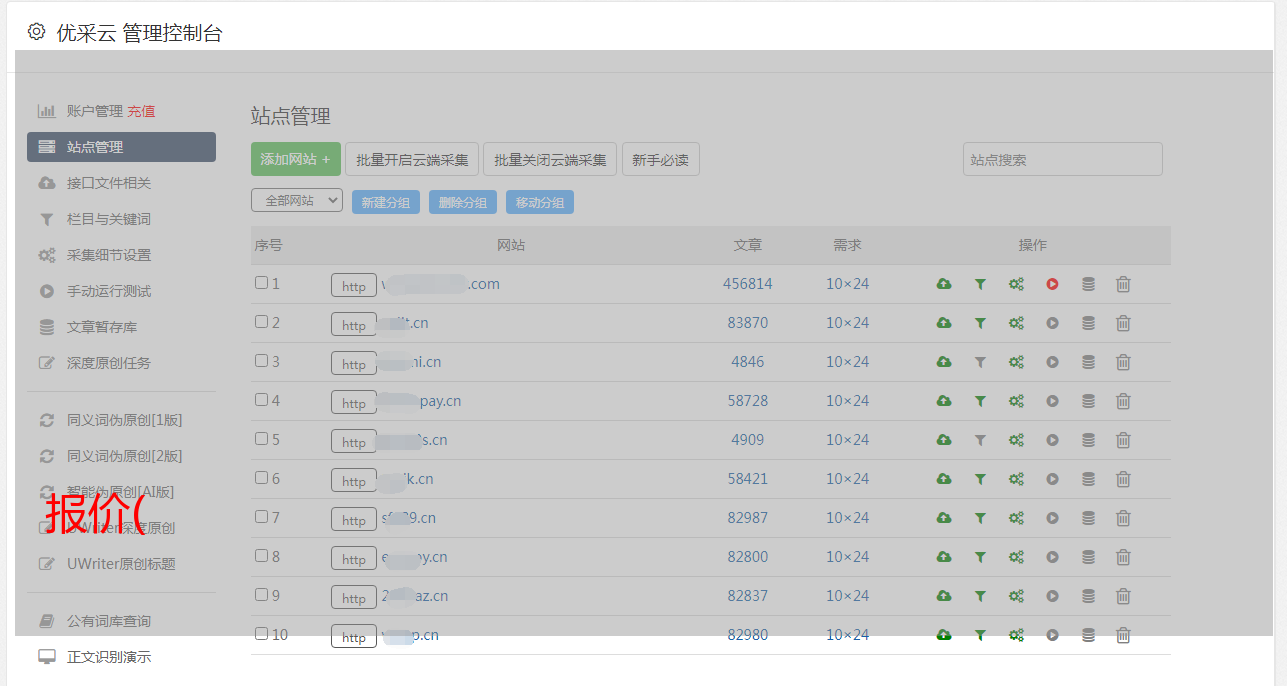
Task: Open the settings gears icon in row 6
Action: point(1016,480)
